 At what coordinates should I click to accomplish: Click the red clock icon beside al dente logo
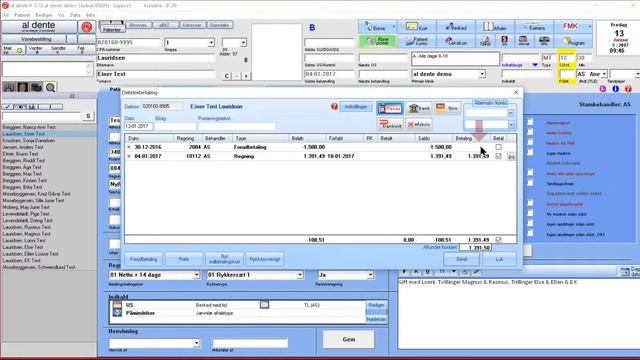coord(87,27)
